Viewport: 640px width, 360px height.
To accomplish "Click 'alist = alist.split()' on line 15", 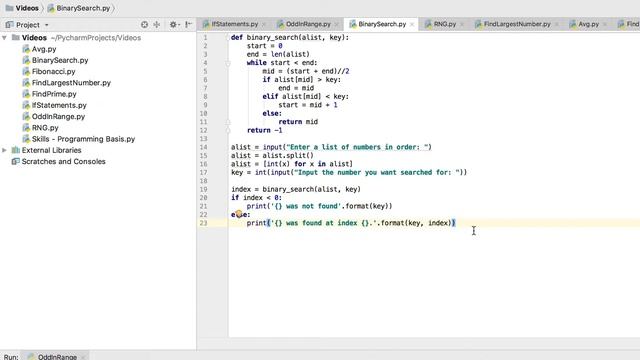I will coord(272,156).
